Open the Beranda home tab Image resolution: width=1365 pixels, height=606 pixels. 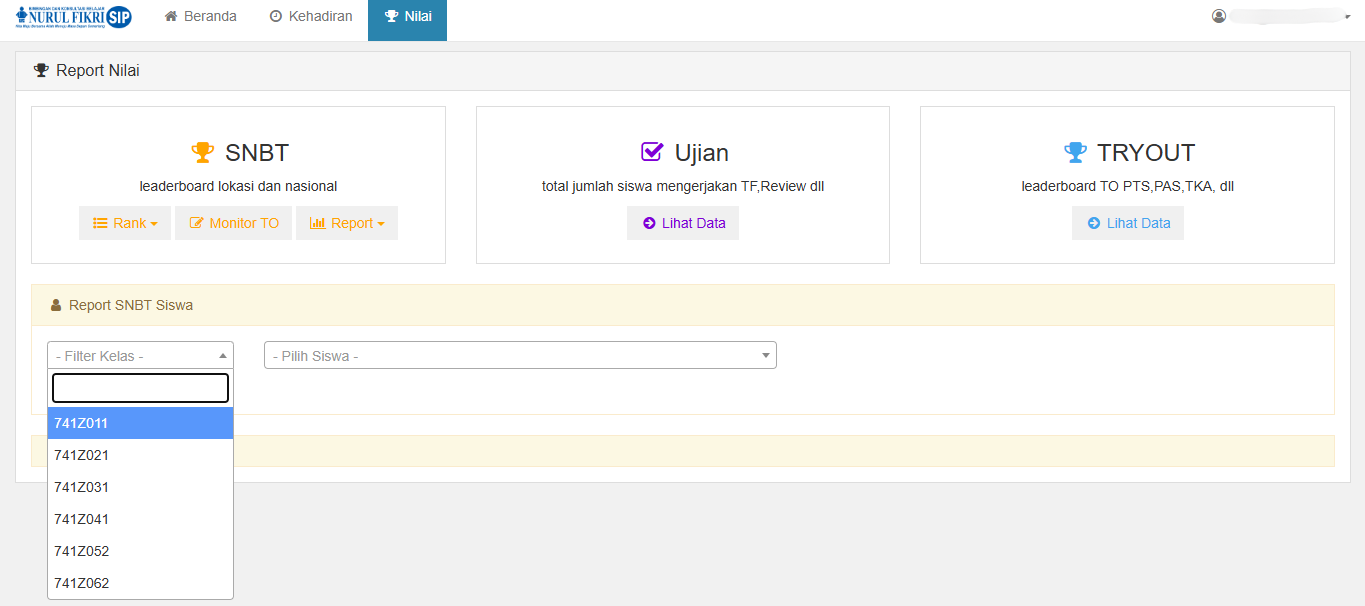coord(200,17)
